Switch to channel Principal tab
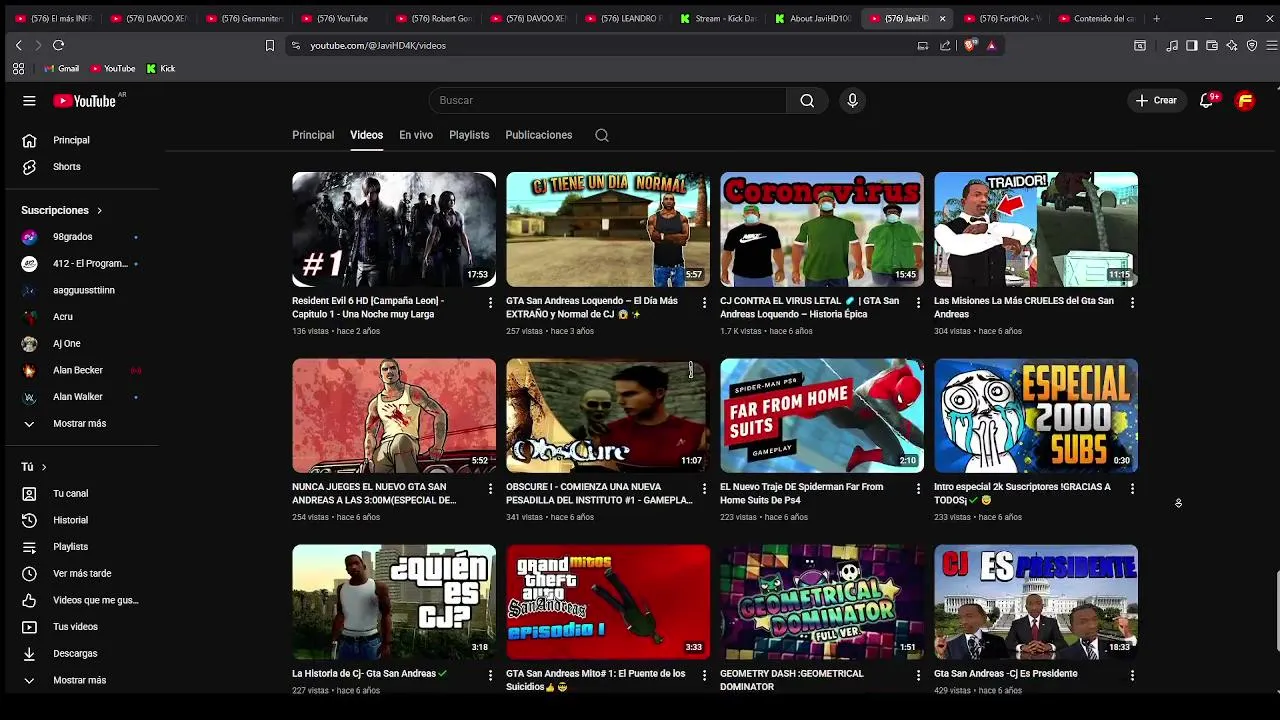 pos(313,135)
